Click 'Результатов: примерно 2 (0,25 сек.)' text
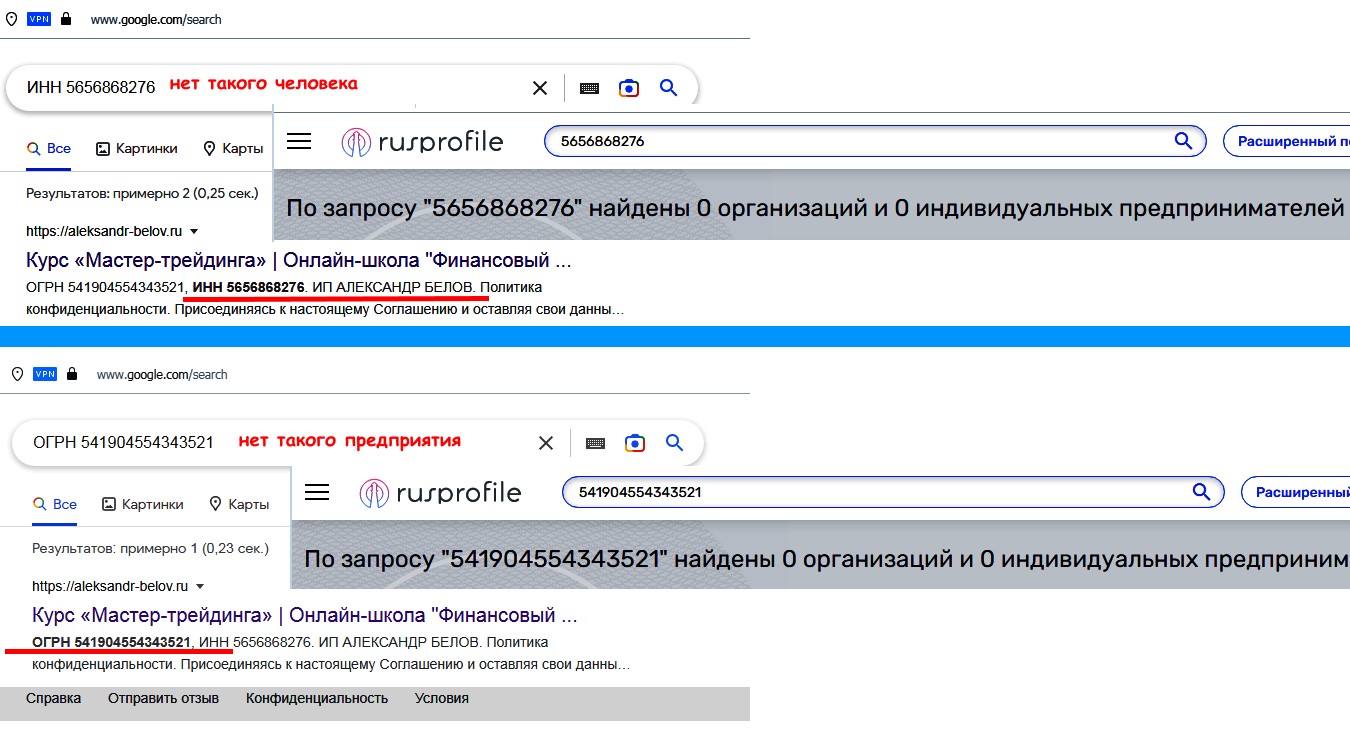The height and width of the screenshot is (750, 1350). pyautogui.click(x=142, y=193)
